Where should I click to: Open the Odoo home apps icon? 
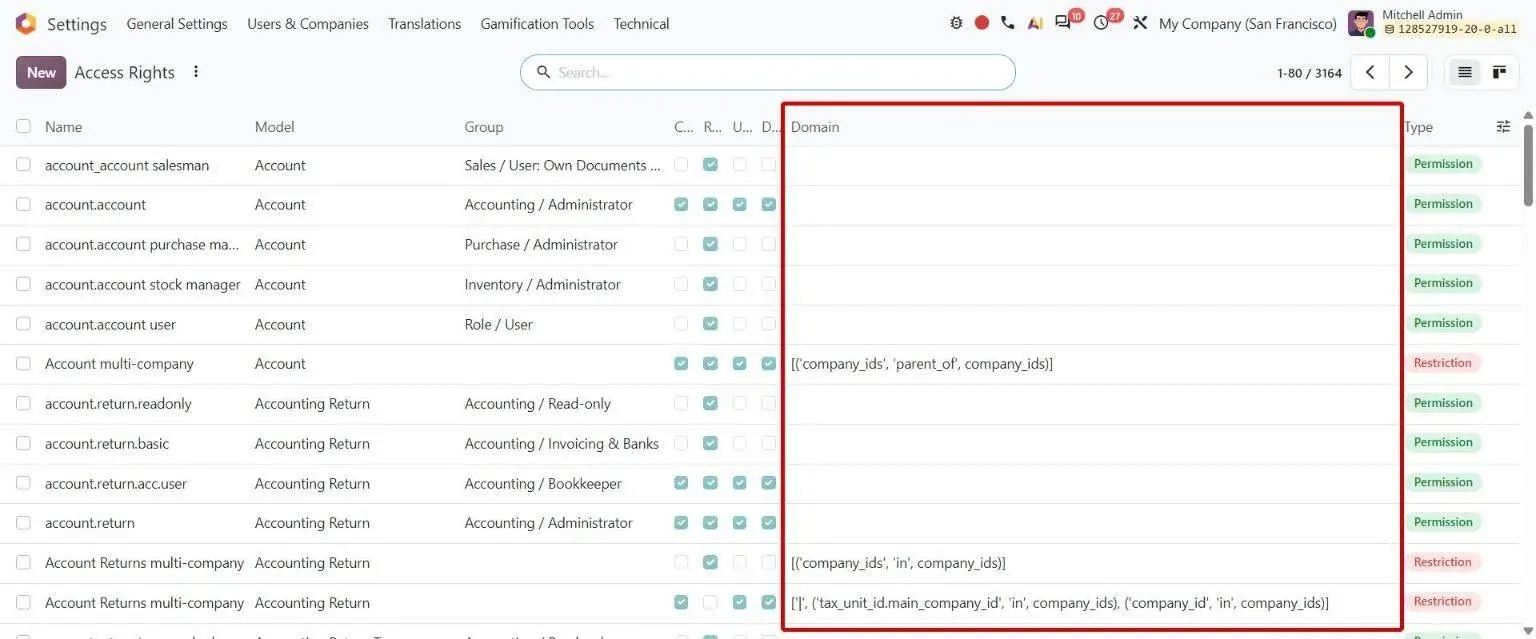point(26,23)
